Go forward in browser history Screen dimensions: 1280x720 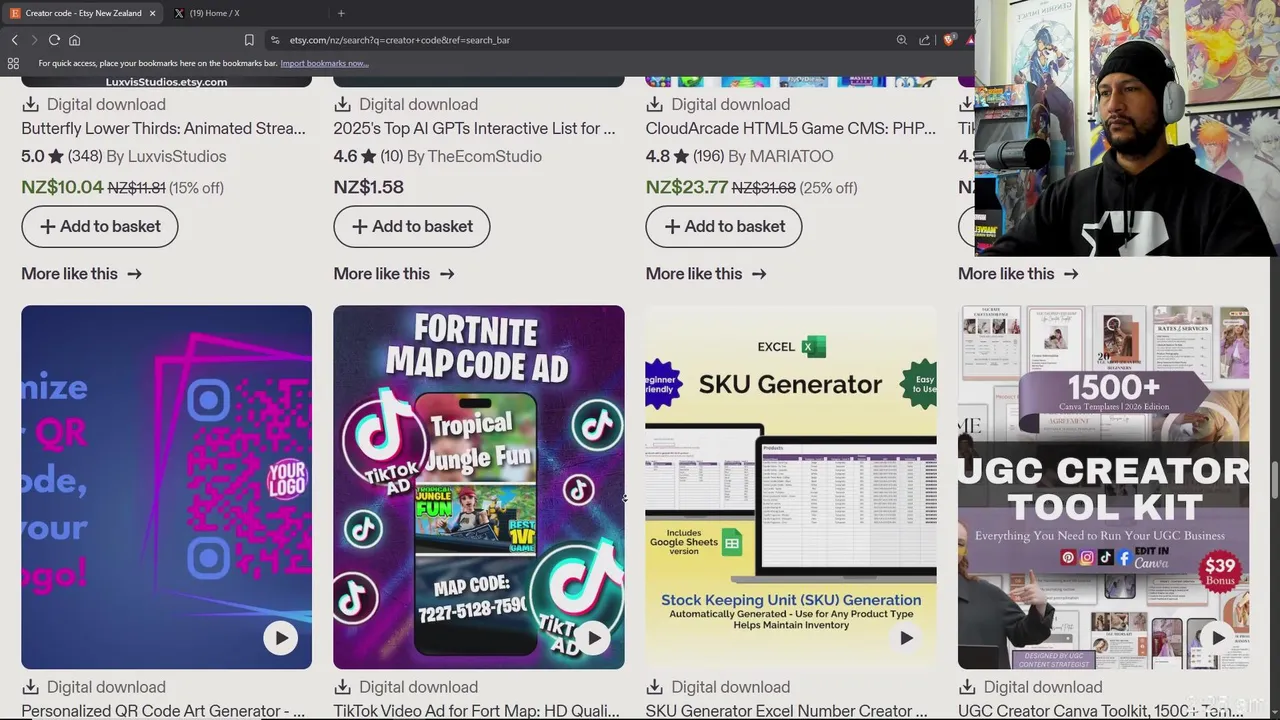[34, 40]
